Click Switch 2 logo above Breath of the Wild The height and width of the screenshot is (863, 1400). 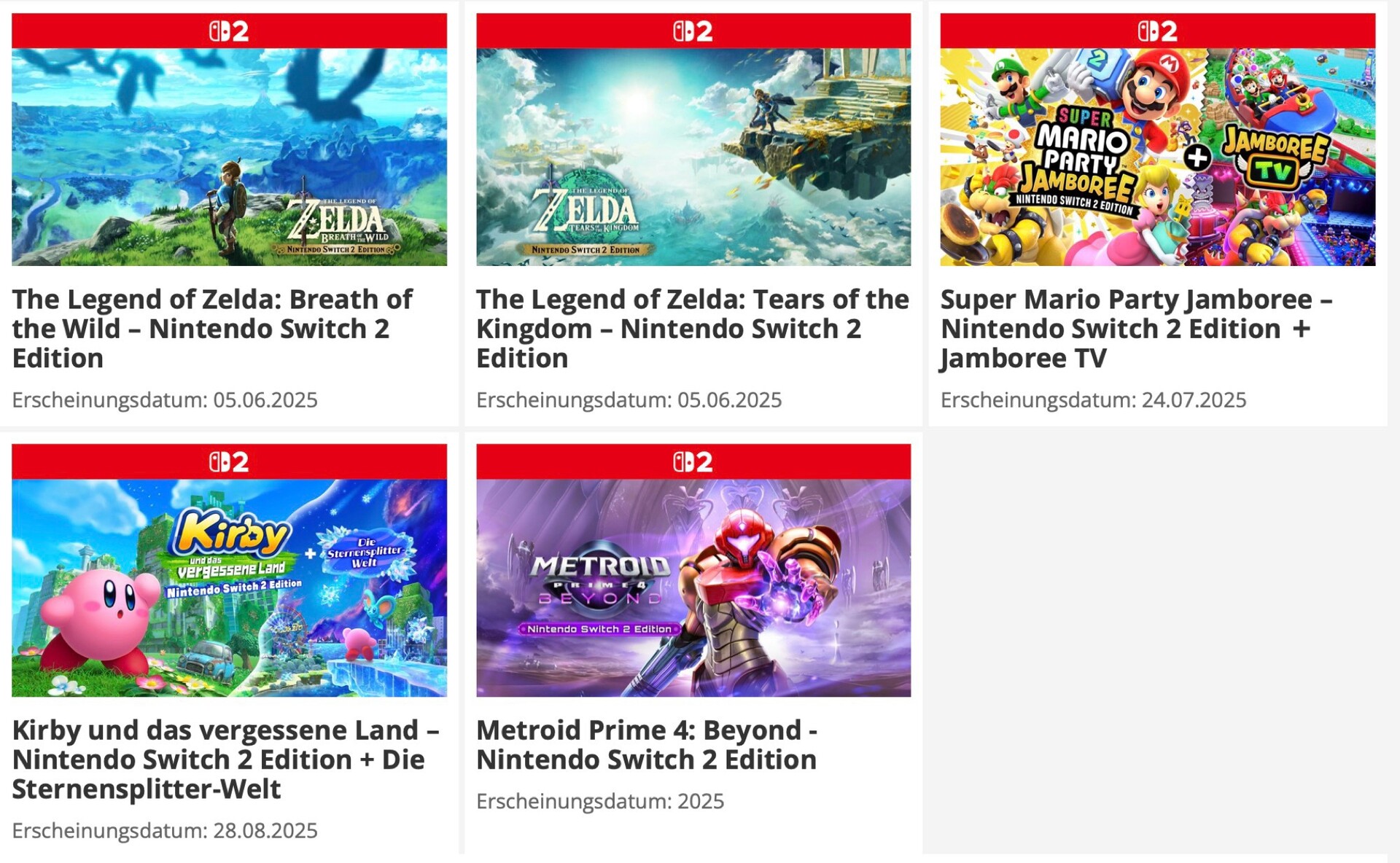click(x=229, y=31)
